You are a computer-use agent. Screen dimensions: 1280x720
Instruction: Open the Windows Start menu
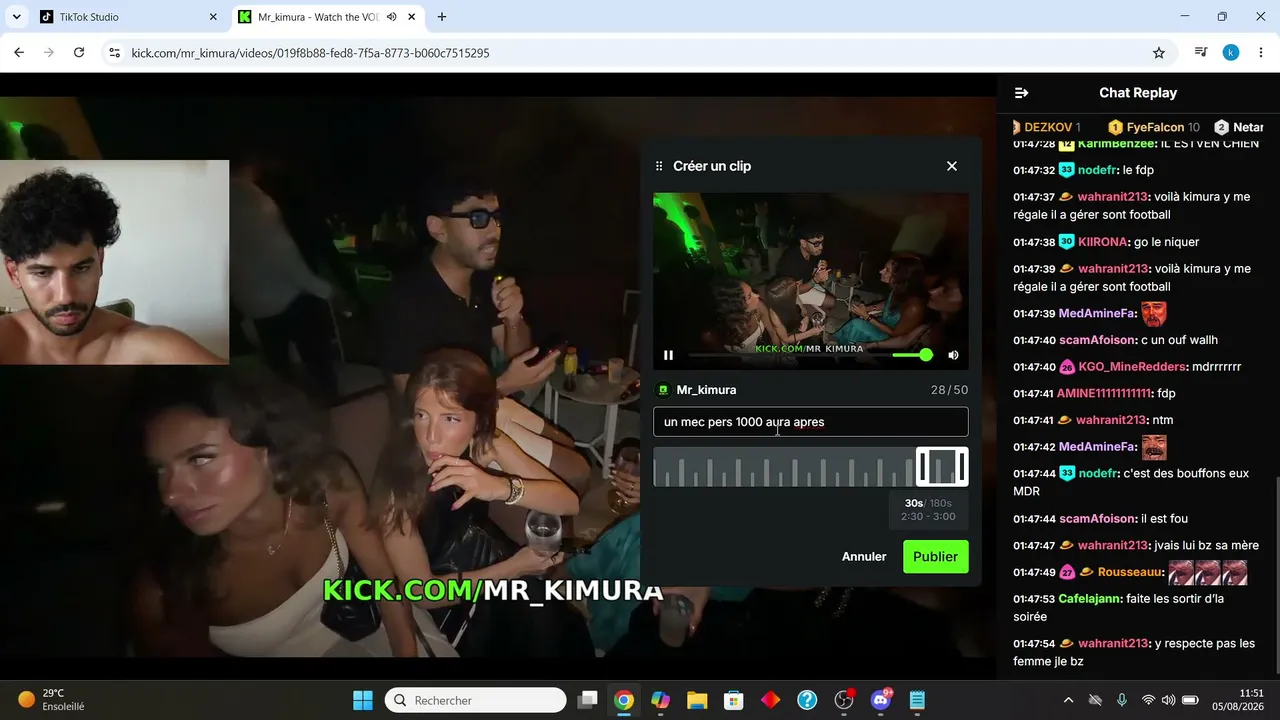coord(363,700)
